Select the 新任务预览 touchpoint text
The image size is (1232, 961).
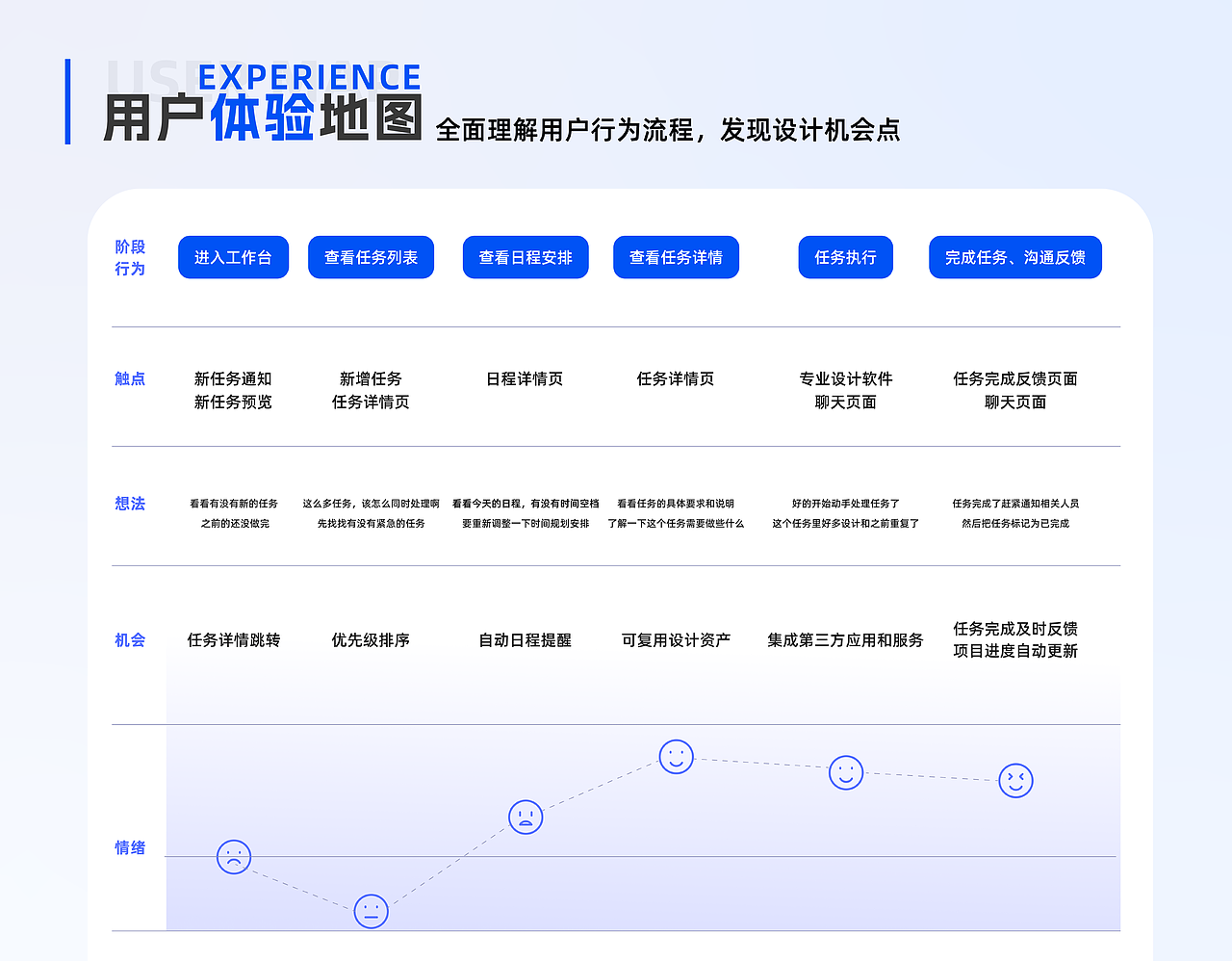click(233, 402)
